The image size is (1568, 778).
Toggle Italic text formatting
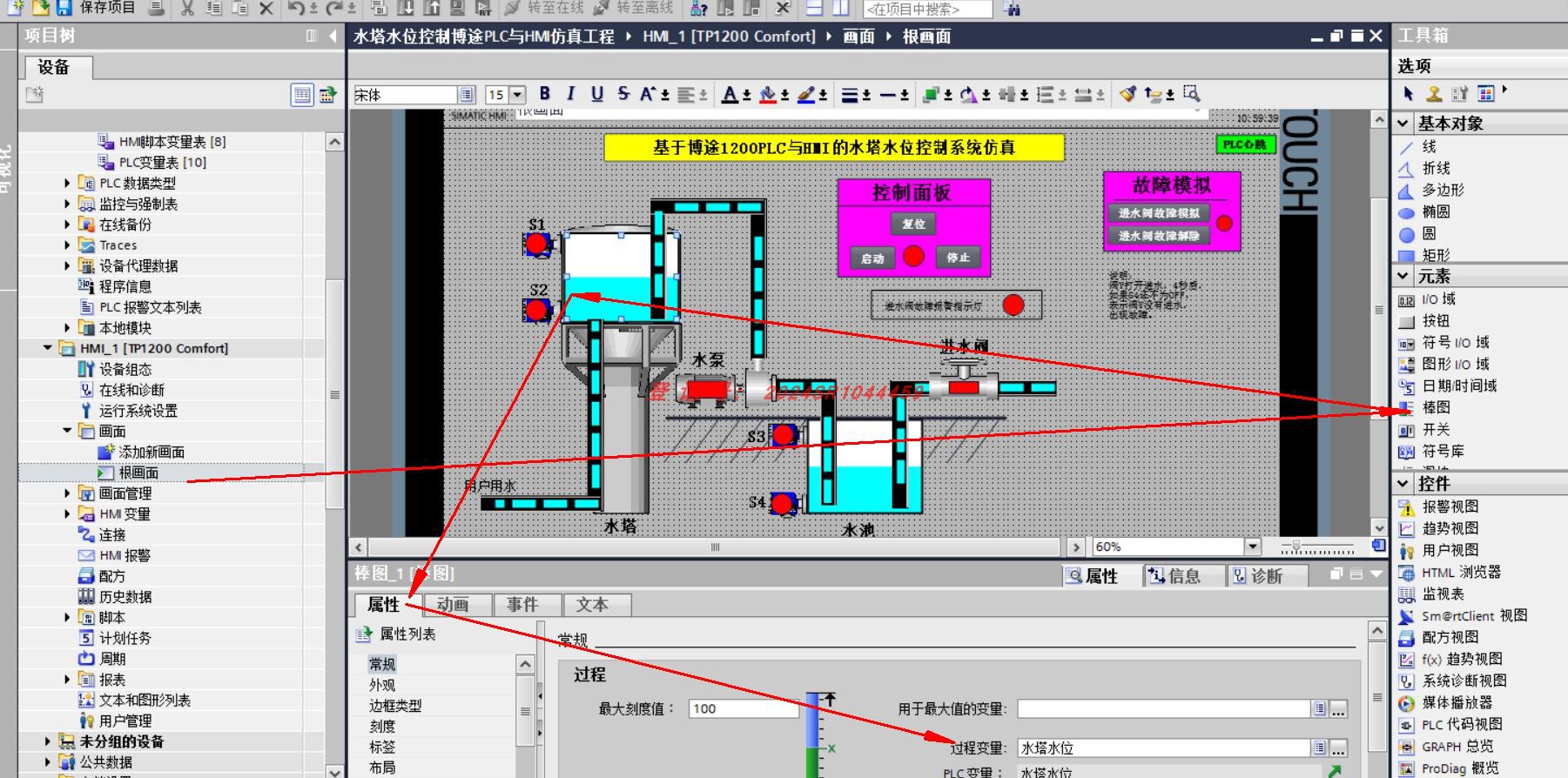pyautogui.click(x=570, y=94)
